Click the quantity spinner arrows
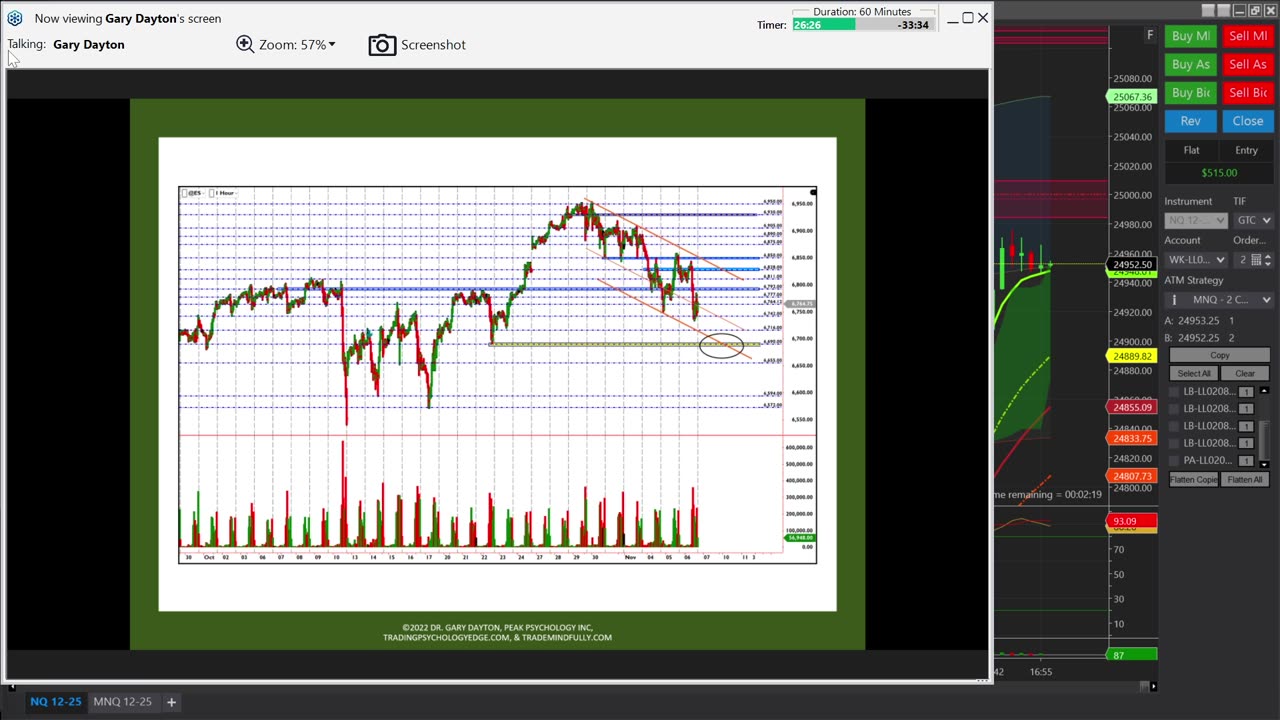Image resolution: width=1280 pixels, height=720 pixels. 1269,260
